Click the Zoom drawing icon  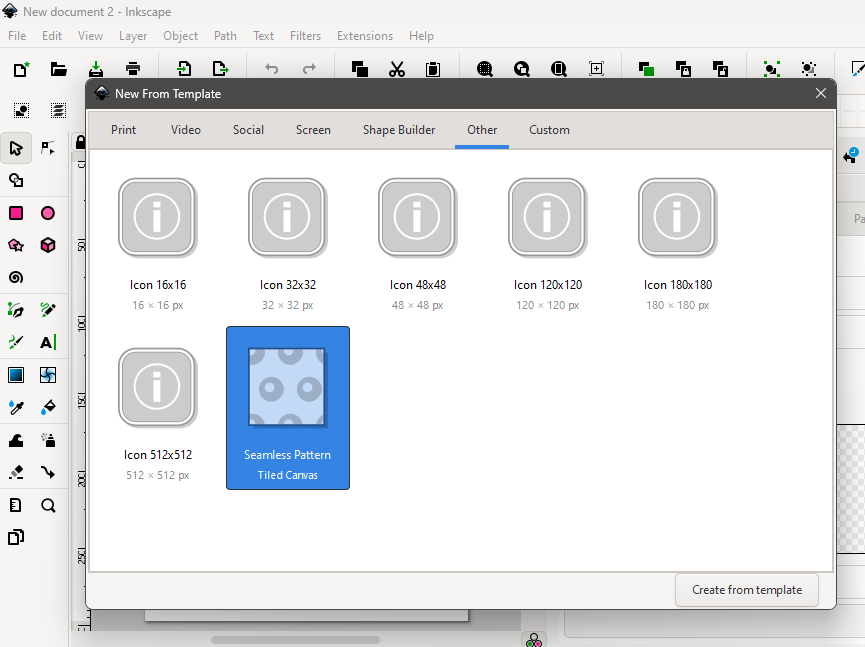point(522,69)
